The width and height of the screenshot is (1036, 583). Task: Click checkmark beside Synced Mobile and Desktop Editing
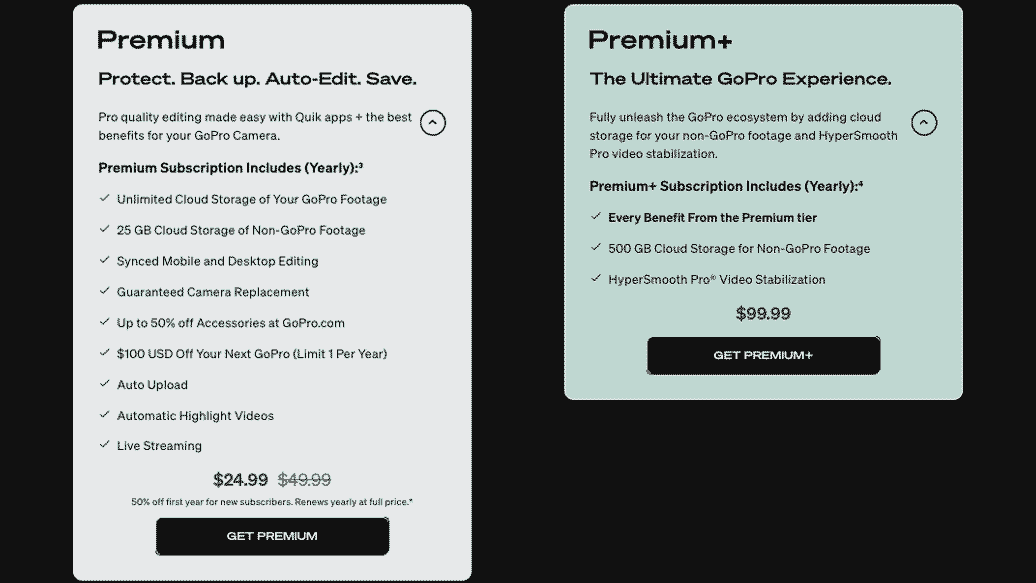(x=104, y=261)
